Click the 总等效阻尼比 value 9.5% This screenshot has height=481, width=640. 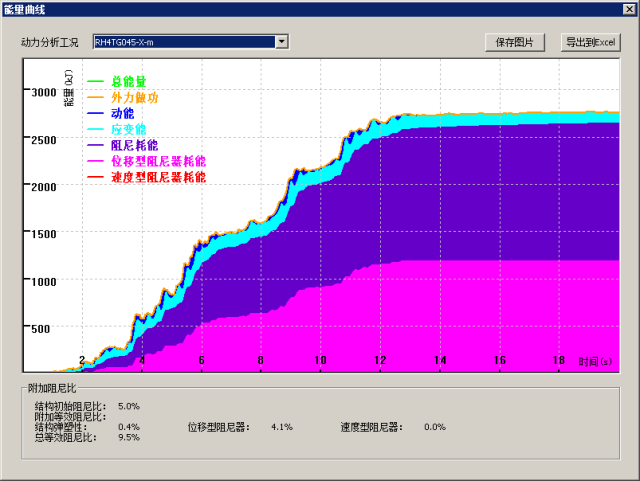[129, 437]
